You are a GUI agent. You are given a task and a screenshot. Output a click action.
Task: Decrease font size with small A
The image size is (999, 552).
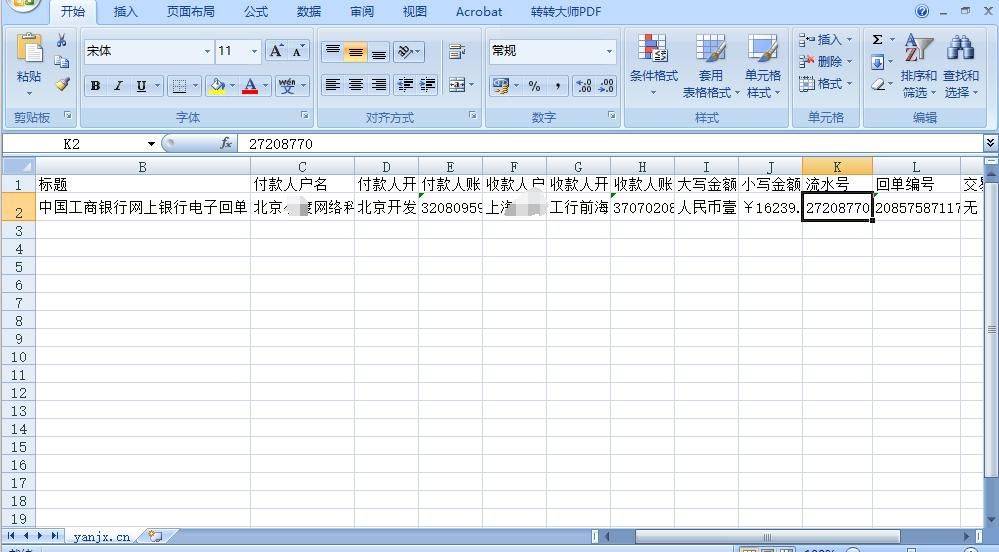click(298, 51)
